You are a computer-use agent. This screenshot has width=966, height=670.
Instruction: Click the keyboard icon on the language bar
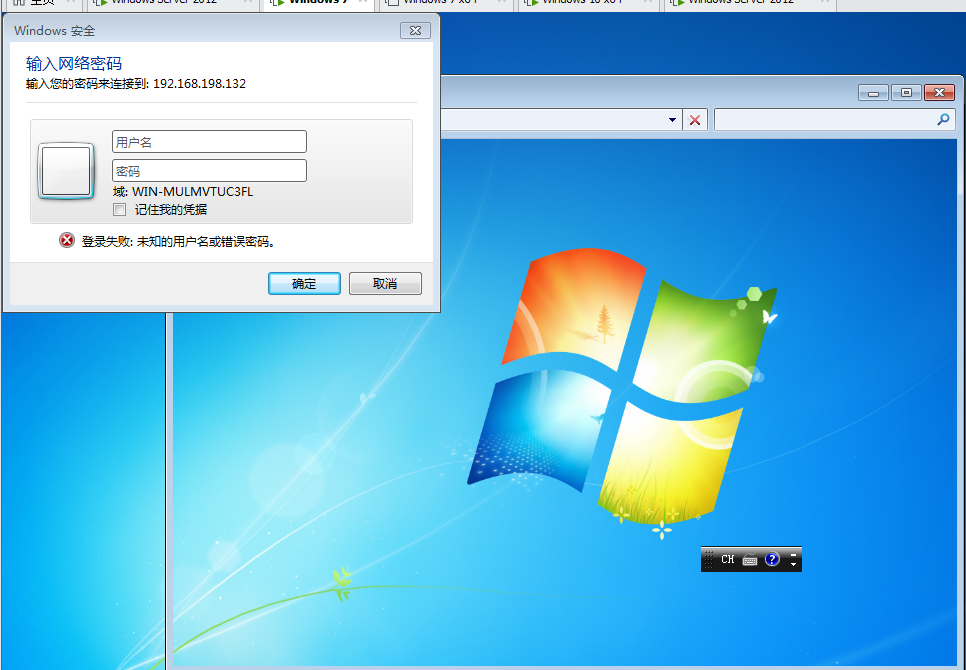pyautogui.click(x=750, y=559)
